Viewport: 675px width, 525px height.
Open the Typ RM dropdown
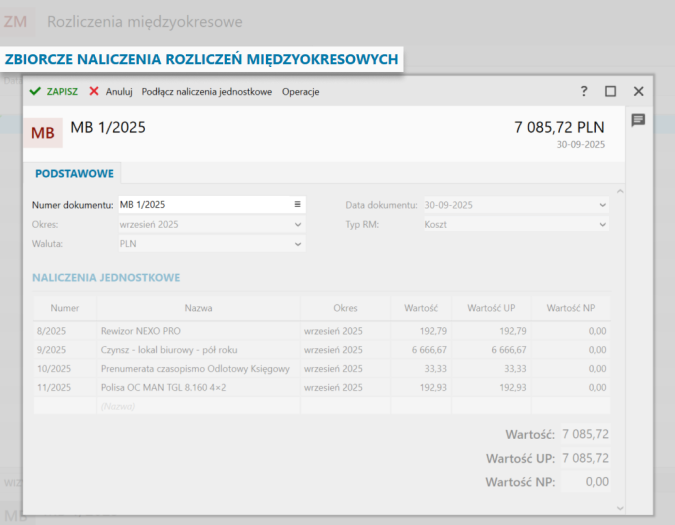pyautogui.click(x=601, y=225)
